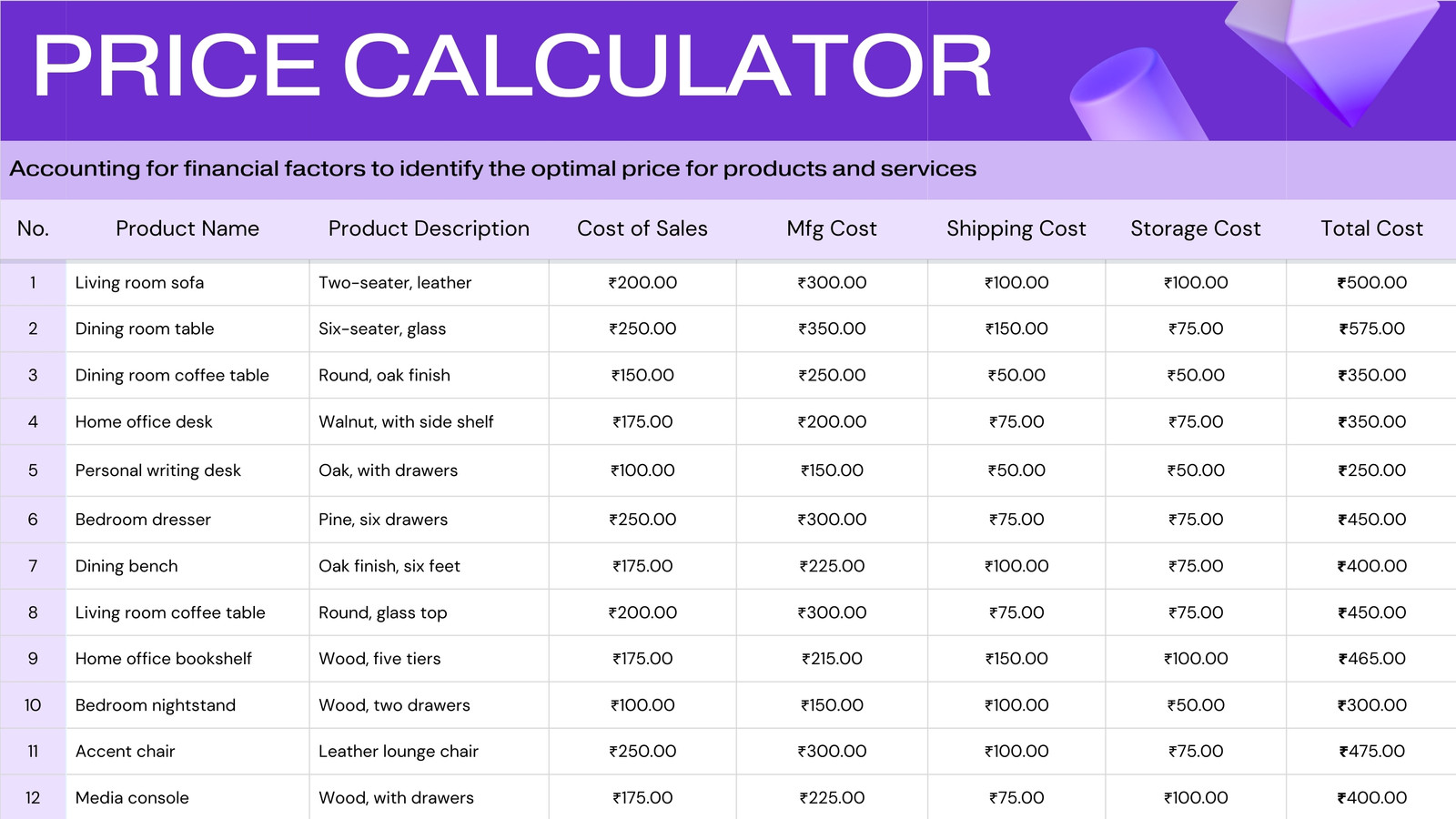Screen dimensions: 1456x819
Task: Select the Cost of Sales column header
Action: (642, 228)
